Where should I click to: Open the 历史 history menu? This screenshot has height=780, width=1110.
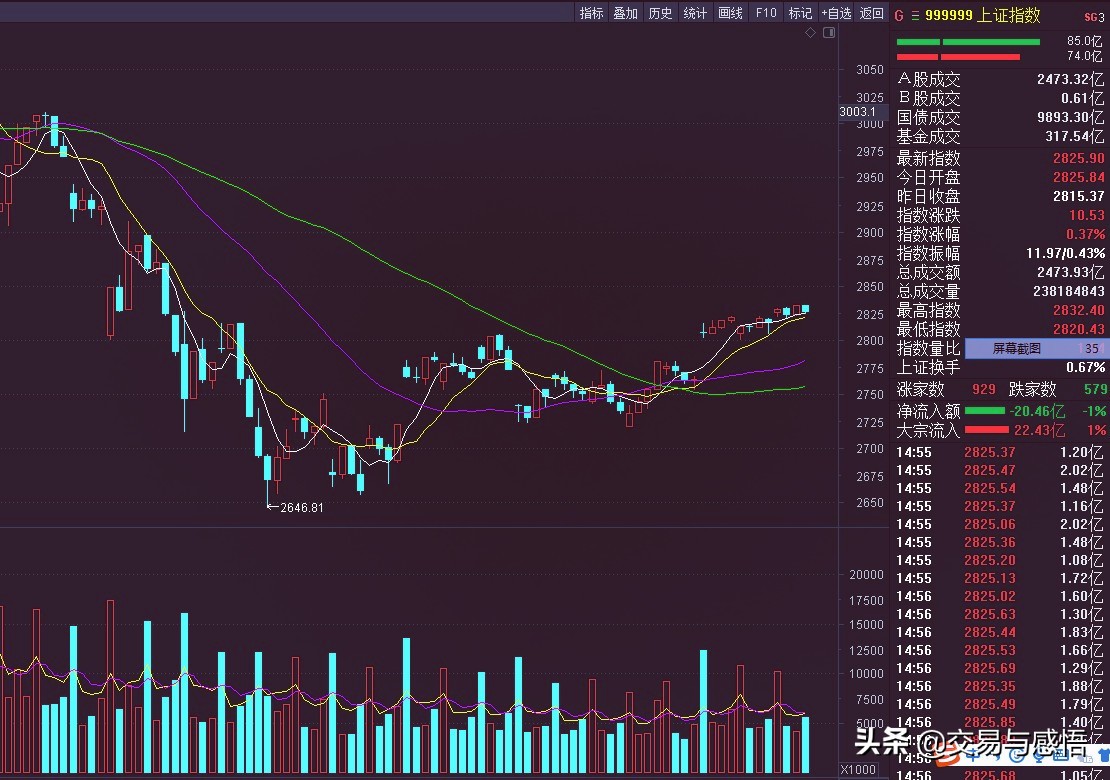coord(660,13)
